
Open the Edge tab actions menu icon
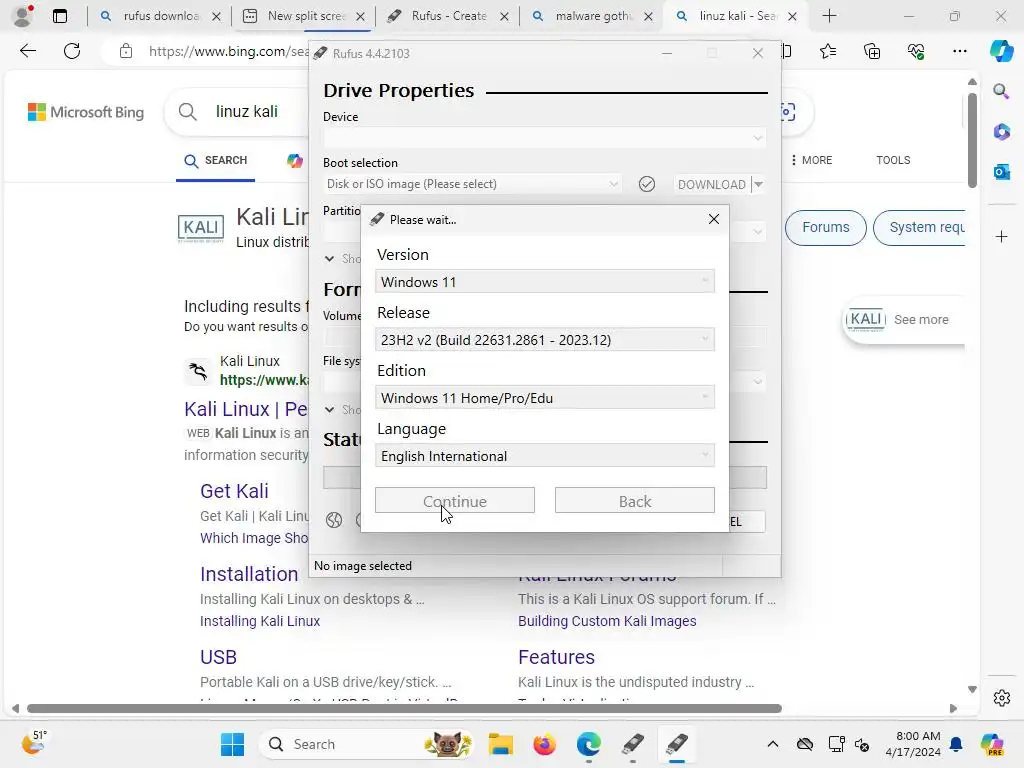point(60,16)
